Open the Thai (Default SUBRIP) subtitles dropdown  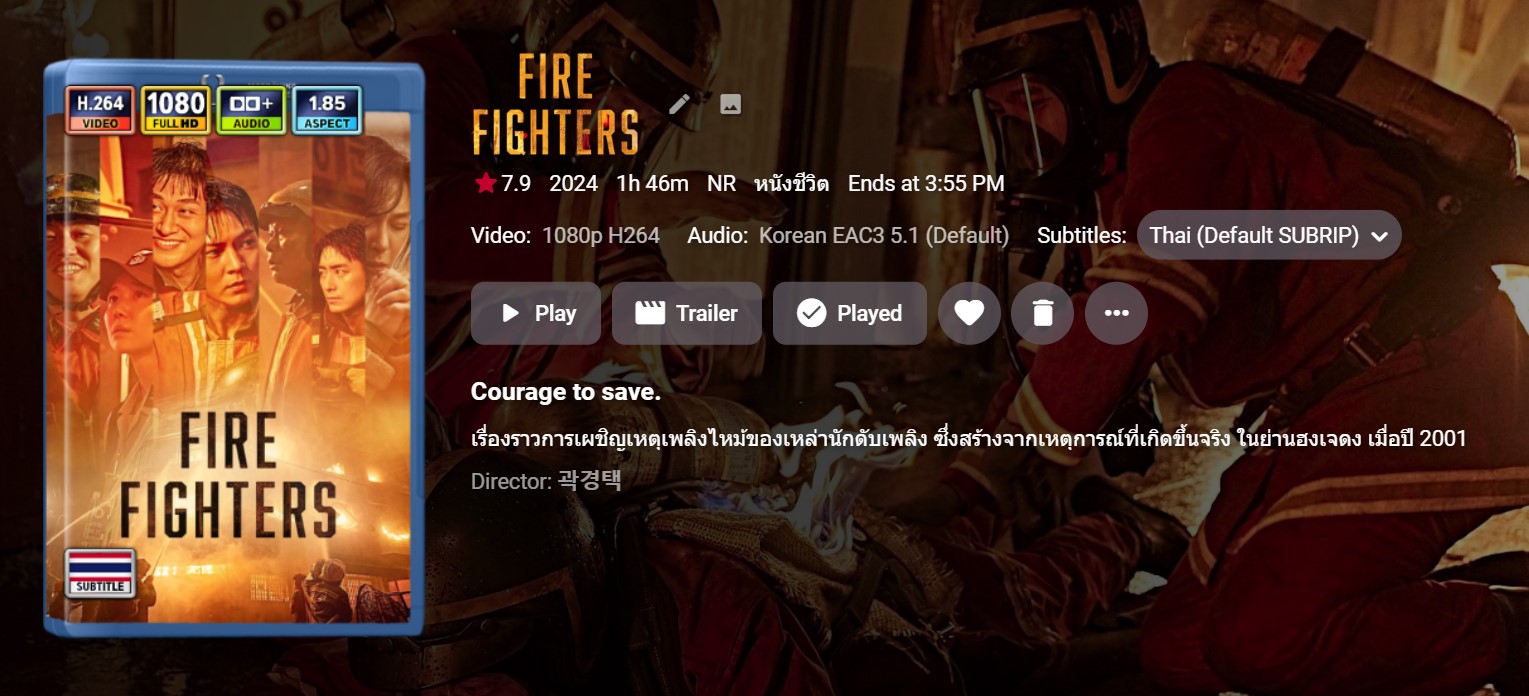(x=1269, y=235)
